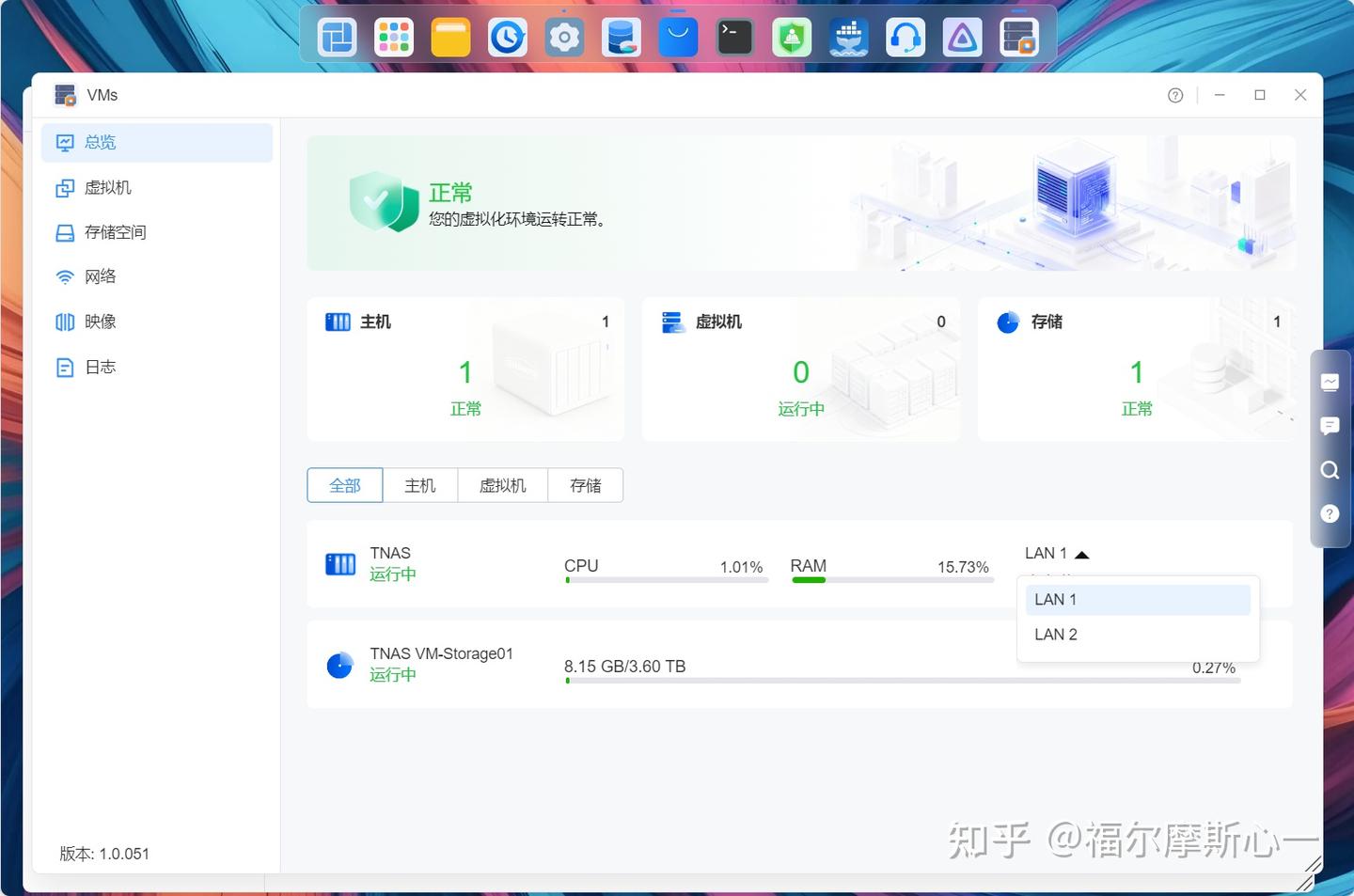Select 网络 in the sidebar

[157, 276]
